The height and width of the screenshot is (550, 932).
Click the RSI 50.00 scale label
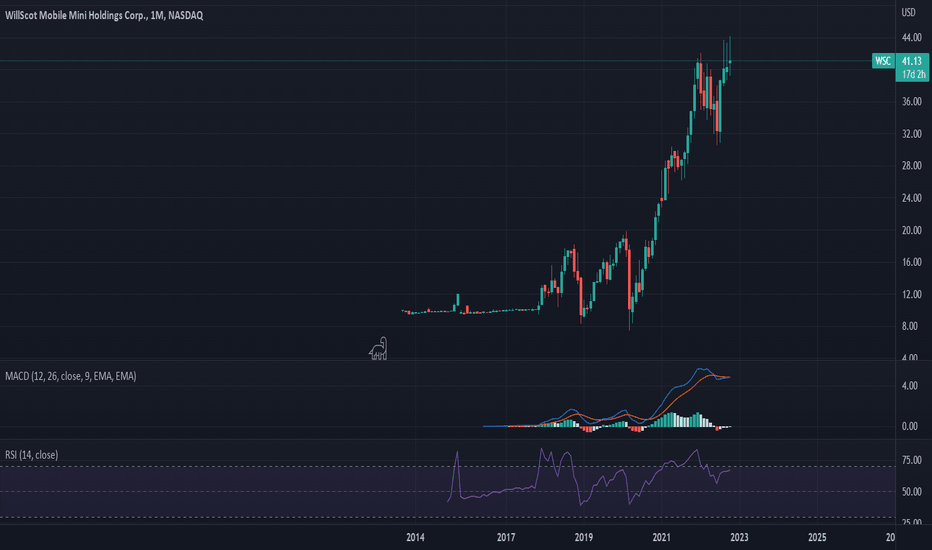(x=912, y=492)
